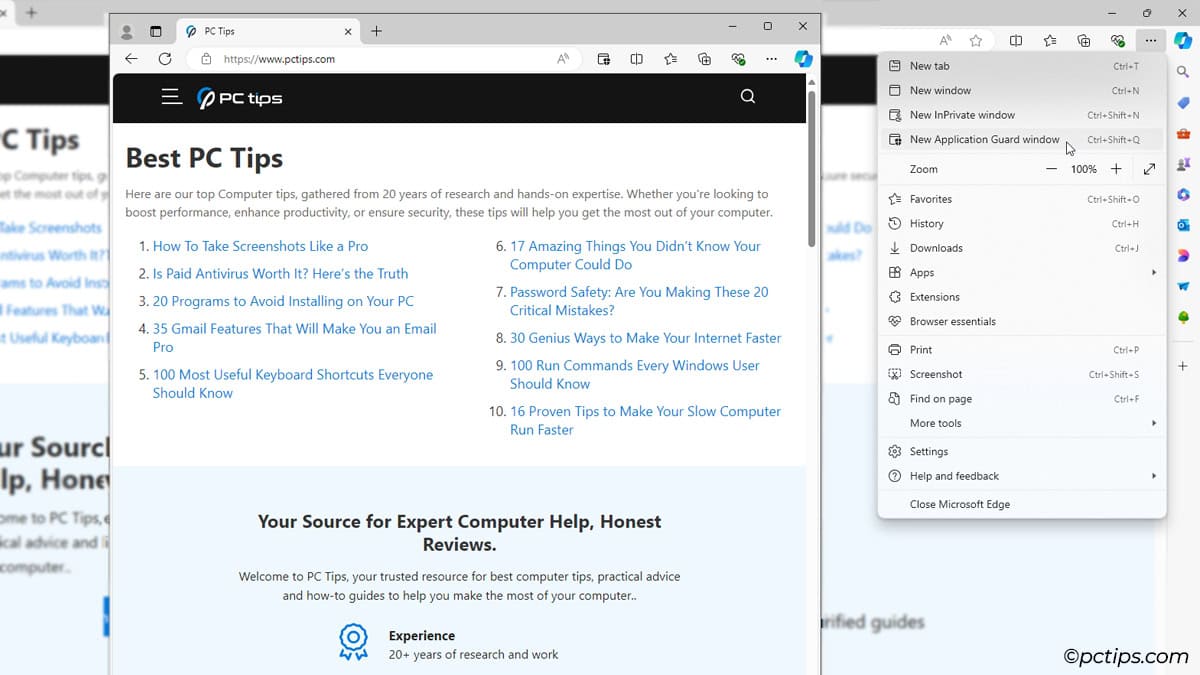Open the browser essentials icon in the front window toolbar
The image size is (1200, 675).
739,59
